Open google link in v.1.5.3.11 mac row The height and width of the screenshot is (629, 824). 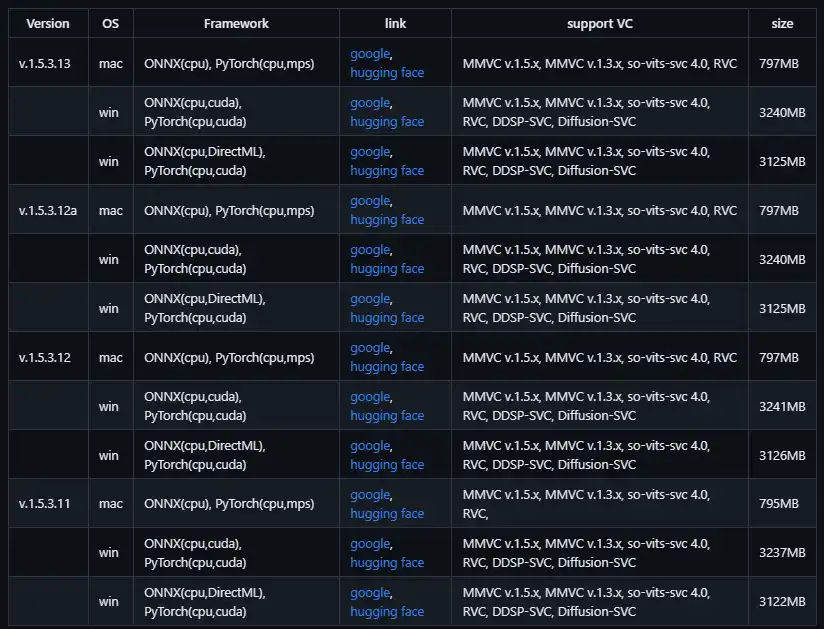coord(370,495)
